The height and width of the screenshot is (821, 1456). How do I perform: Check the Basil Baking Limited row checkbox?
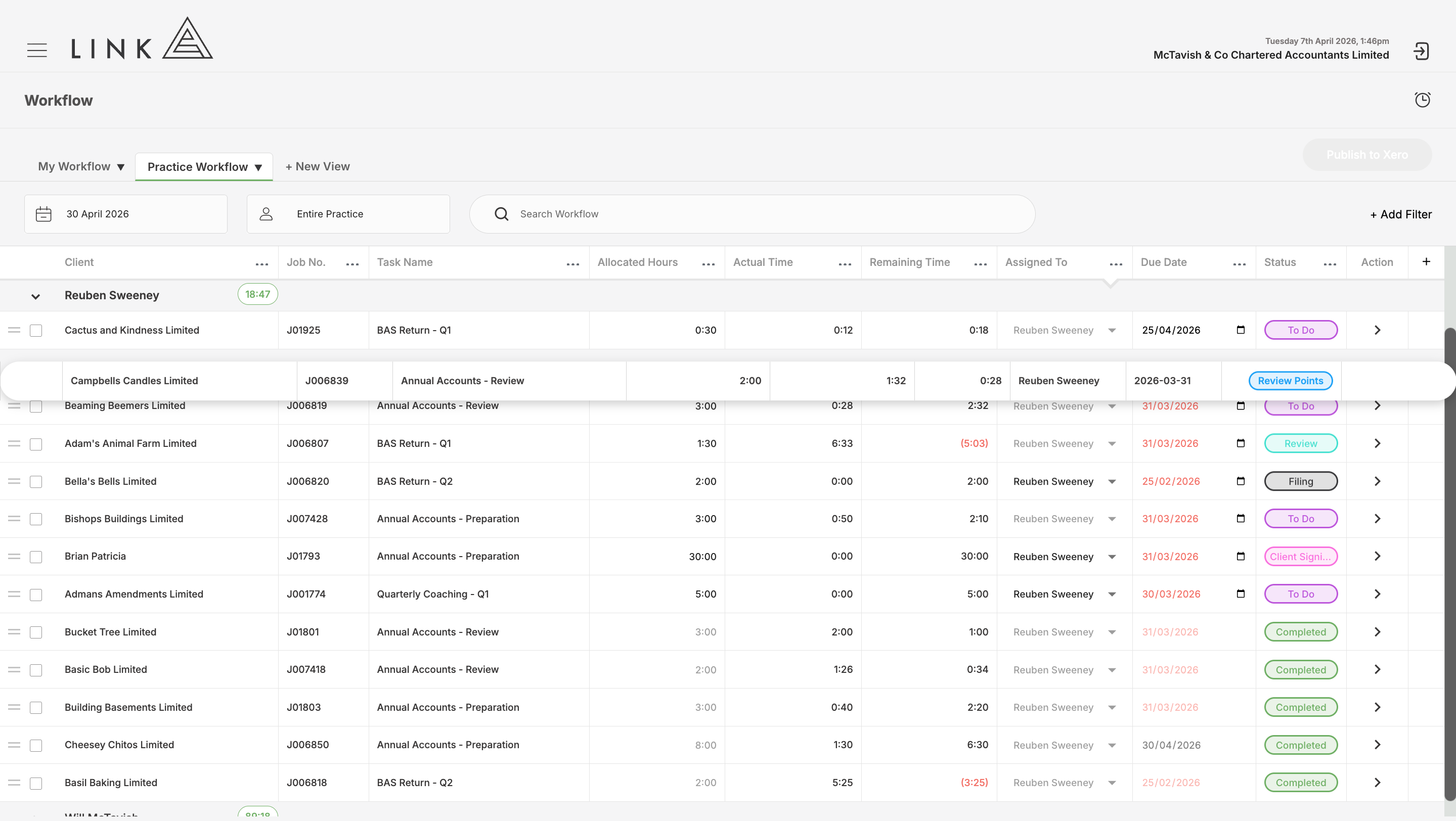(x=36, y=783)
